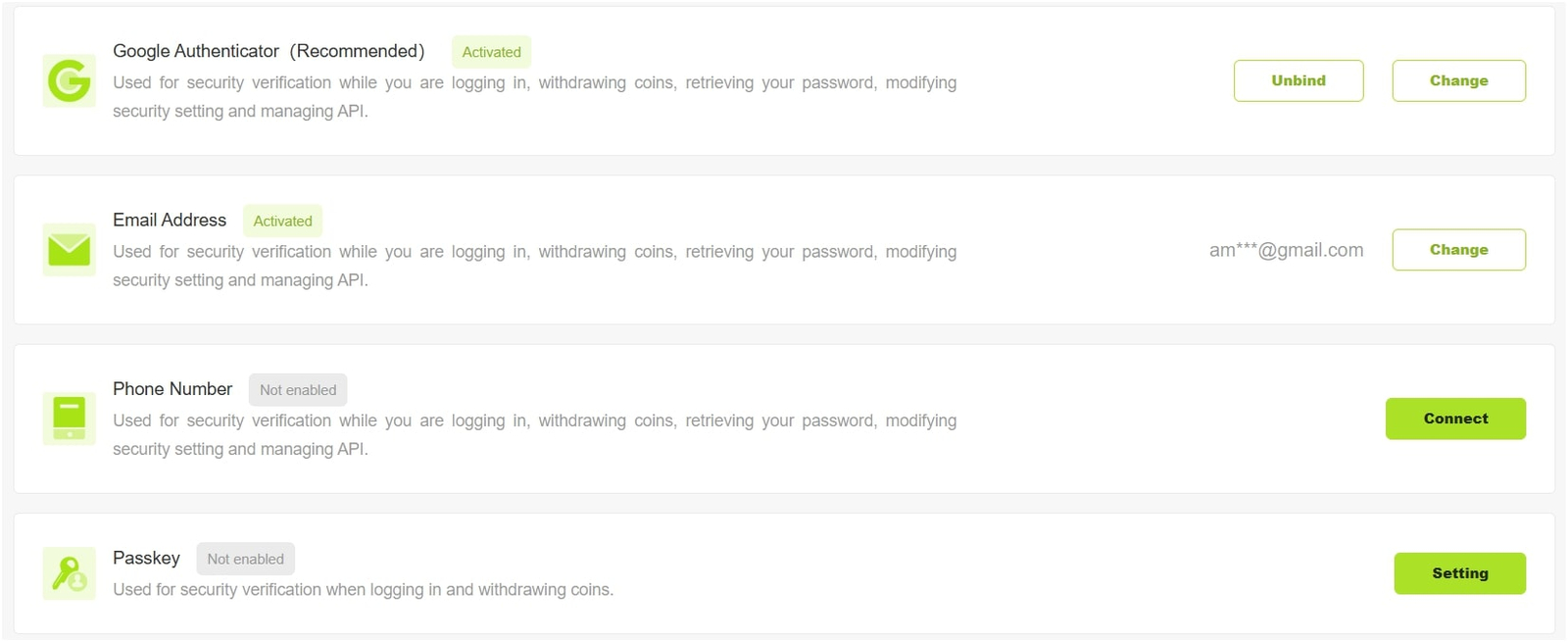Viewport: 1568px width, 642px height.
Task: Select the Google Authenticator (Recommended) title
Action: point(269,51)
